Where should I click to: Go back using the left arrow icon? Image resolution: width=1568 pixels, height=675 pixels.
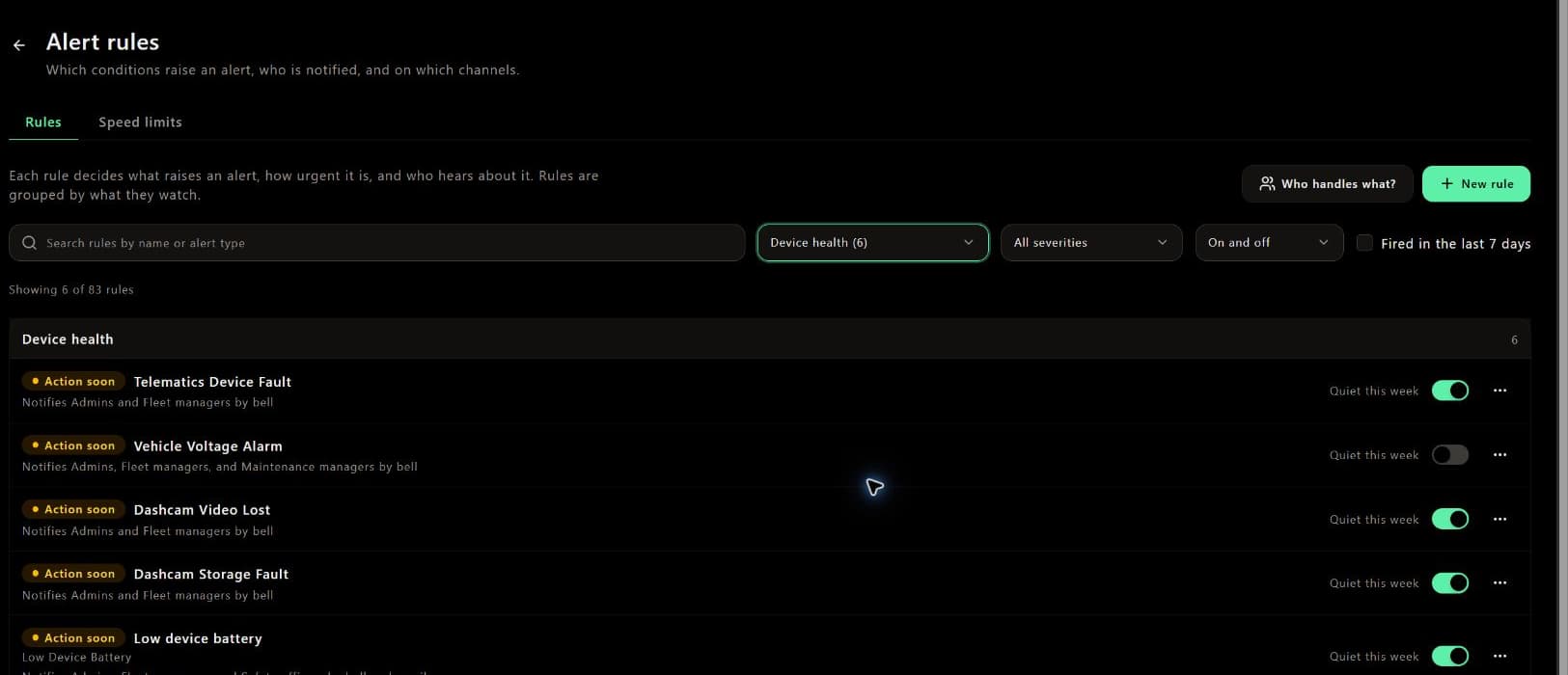click(x=19, y=44)
